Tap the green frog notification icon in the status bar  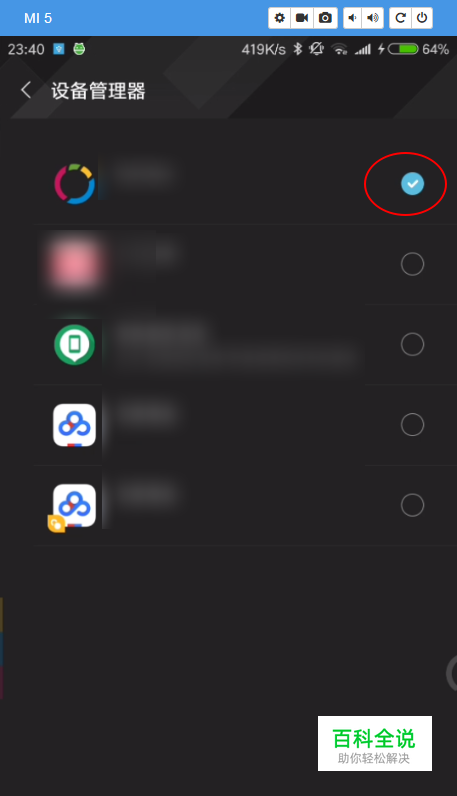[x=79, y=49]
